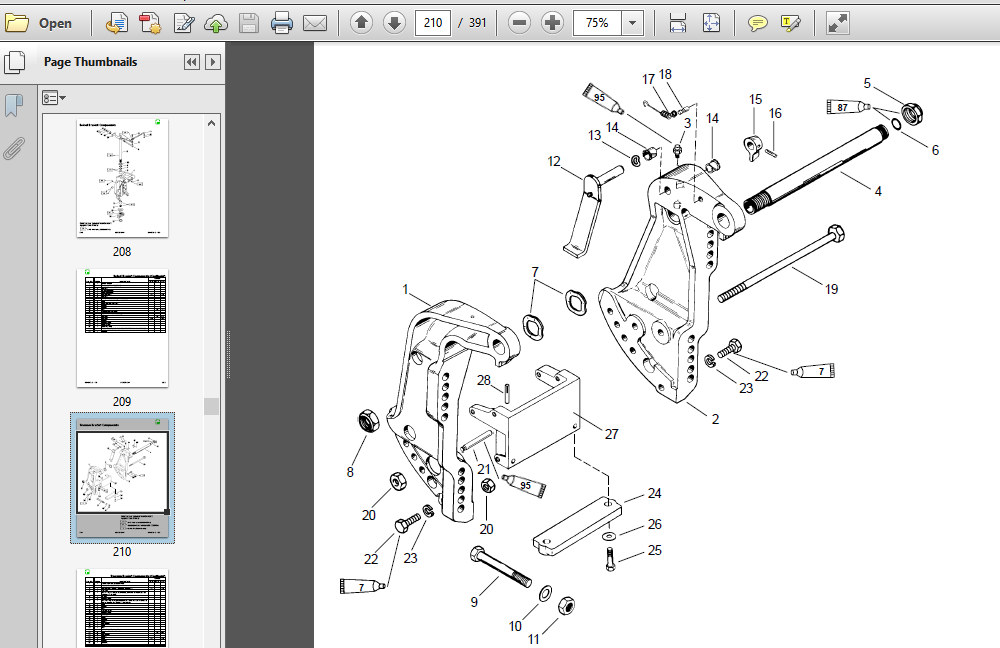Viewport: 1000px width, 648px height.
Task: Click the total pages label 391
Action: [478, 23]
